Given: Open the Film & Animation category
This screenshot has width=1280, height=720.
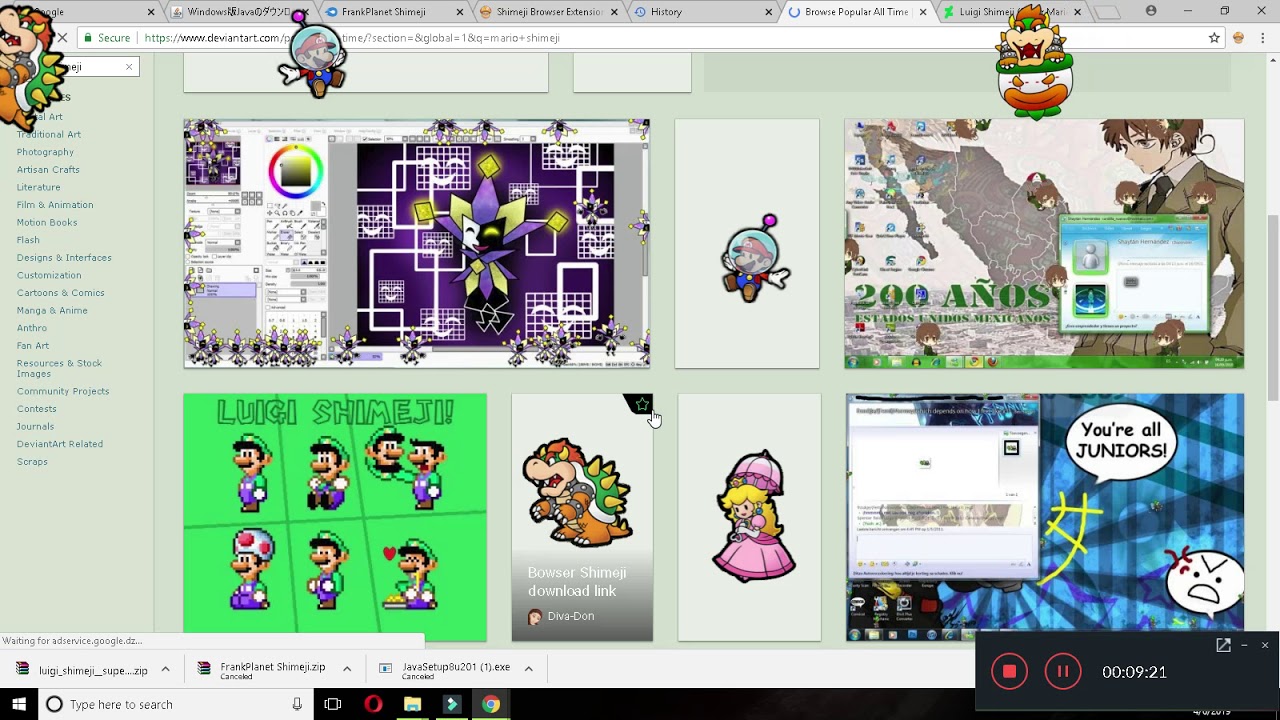Looking at the screenshot, I should tap(55, 205).
